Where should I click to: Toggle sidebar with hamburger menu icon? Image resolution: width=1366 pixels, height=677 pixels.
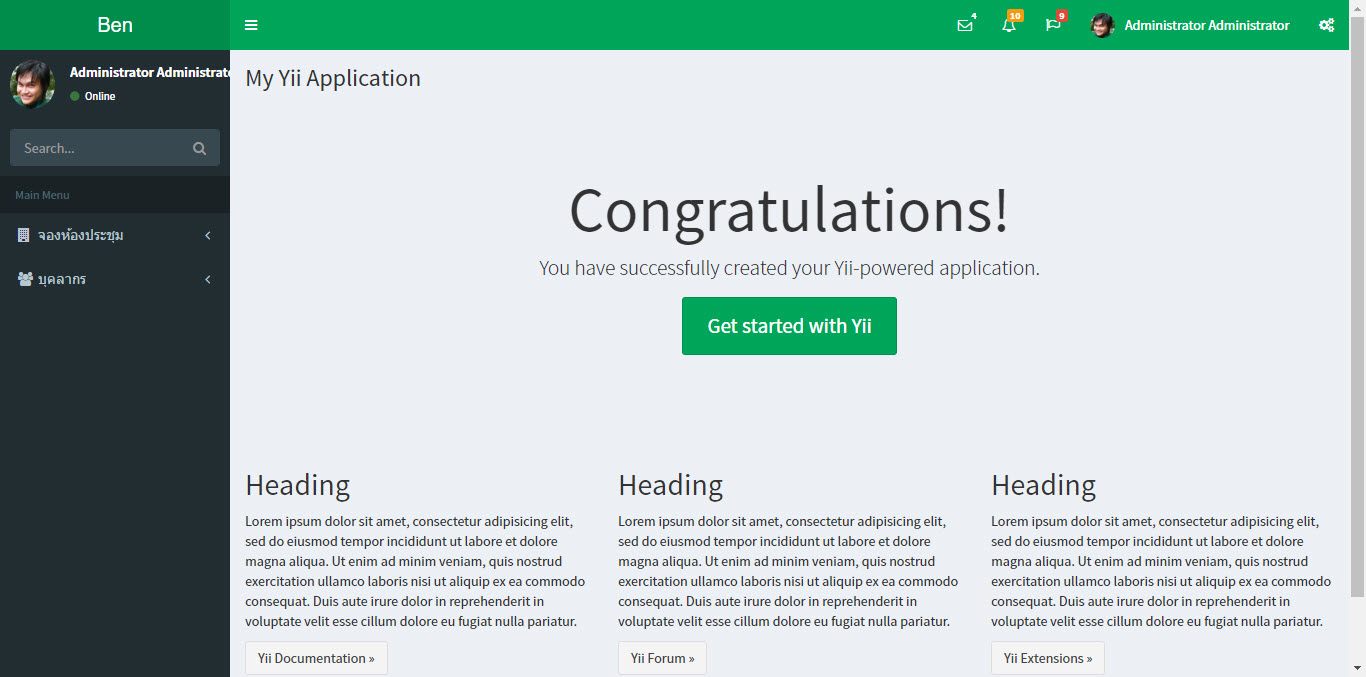251,25
